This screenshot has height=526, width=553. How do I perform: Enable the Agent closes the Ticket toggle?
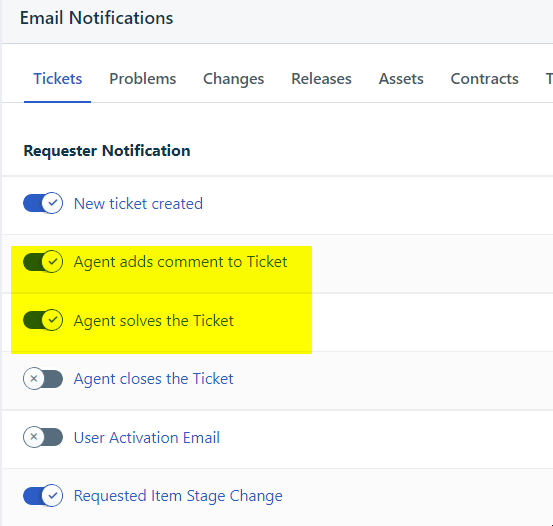[43, 379]
